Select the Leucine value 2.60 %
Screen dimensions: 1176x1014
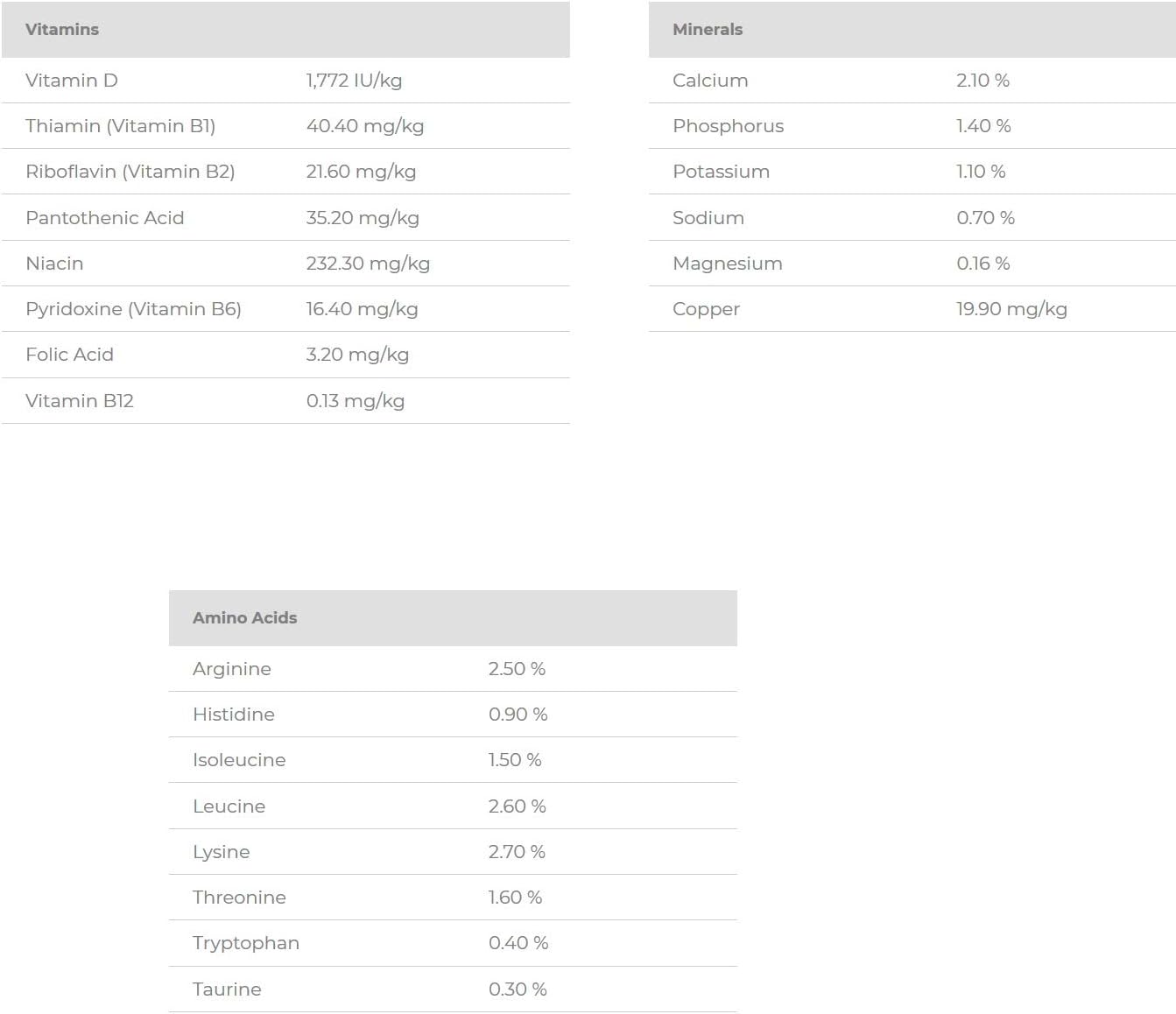pyautogui.click(x=517, y=806)
